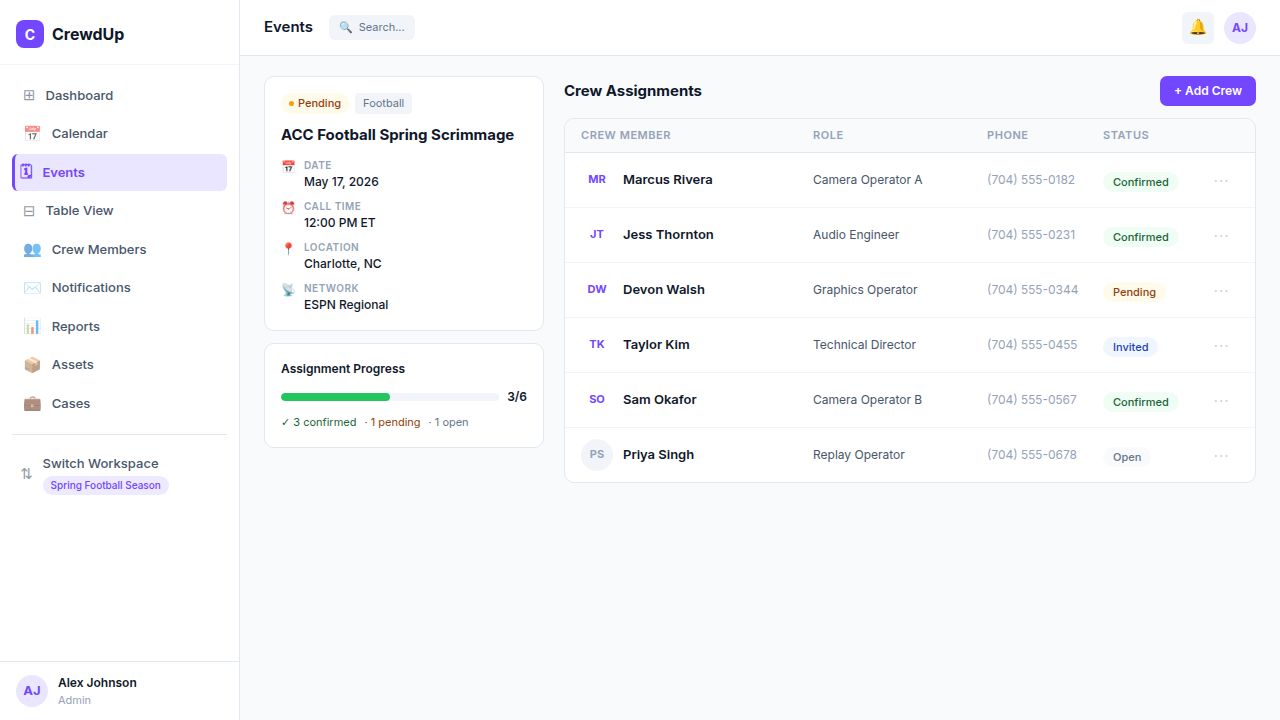This screenshot has height=720, width=1280.
Task: Open Alex Johnson admin profile at bottom
Action: click(119, 691)
